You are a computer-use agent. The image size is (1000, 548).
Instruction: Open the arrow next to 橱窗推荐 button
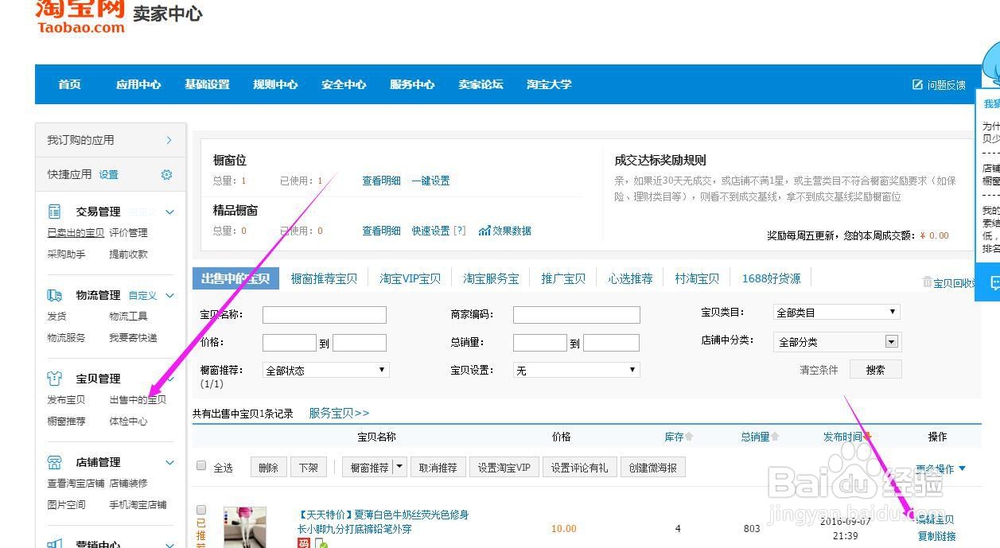(x=399, y=467)
